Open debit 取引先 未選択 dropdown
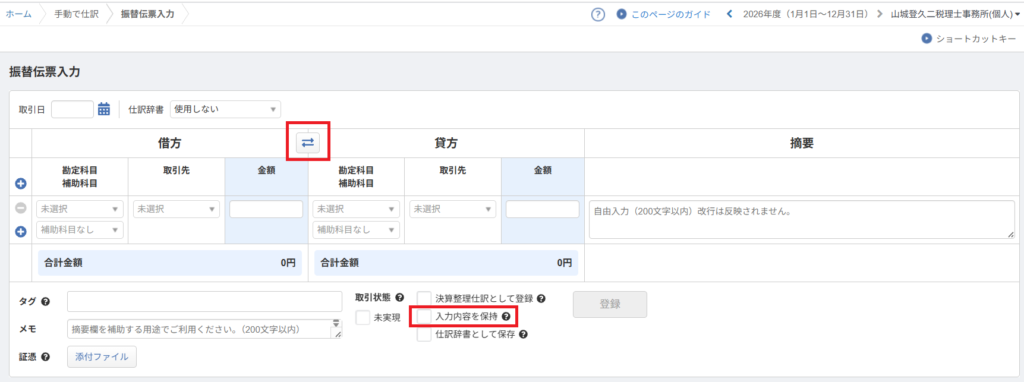1024x382 pixels. coord(176,209)
